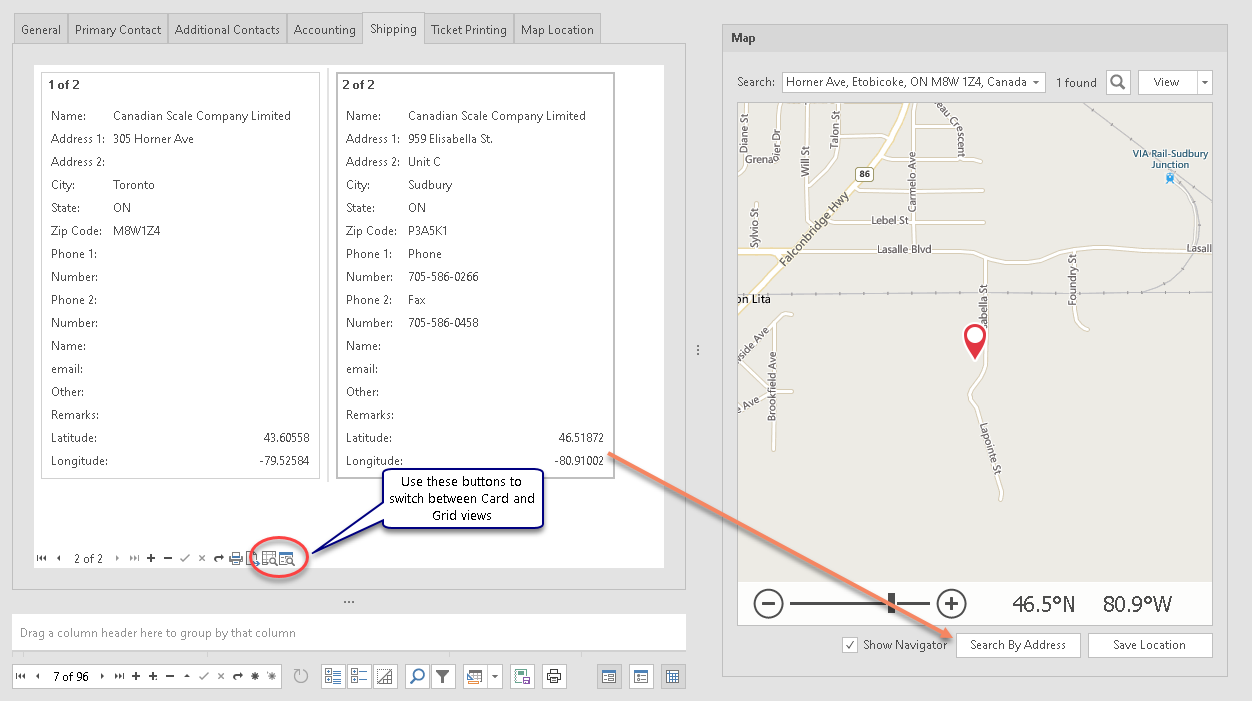Click the find magnifier in bottom toolbar
This screenshot has width=1252, height=701.
(x=417, y=677)
